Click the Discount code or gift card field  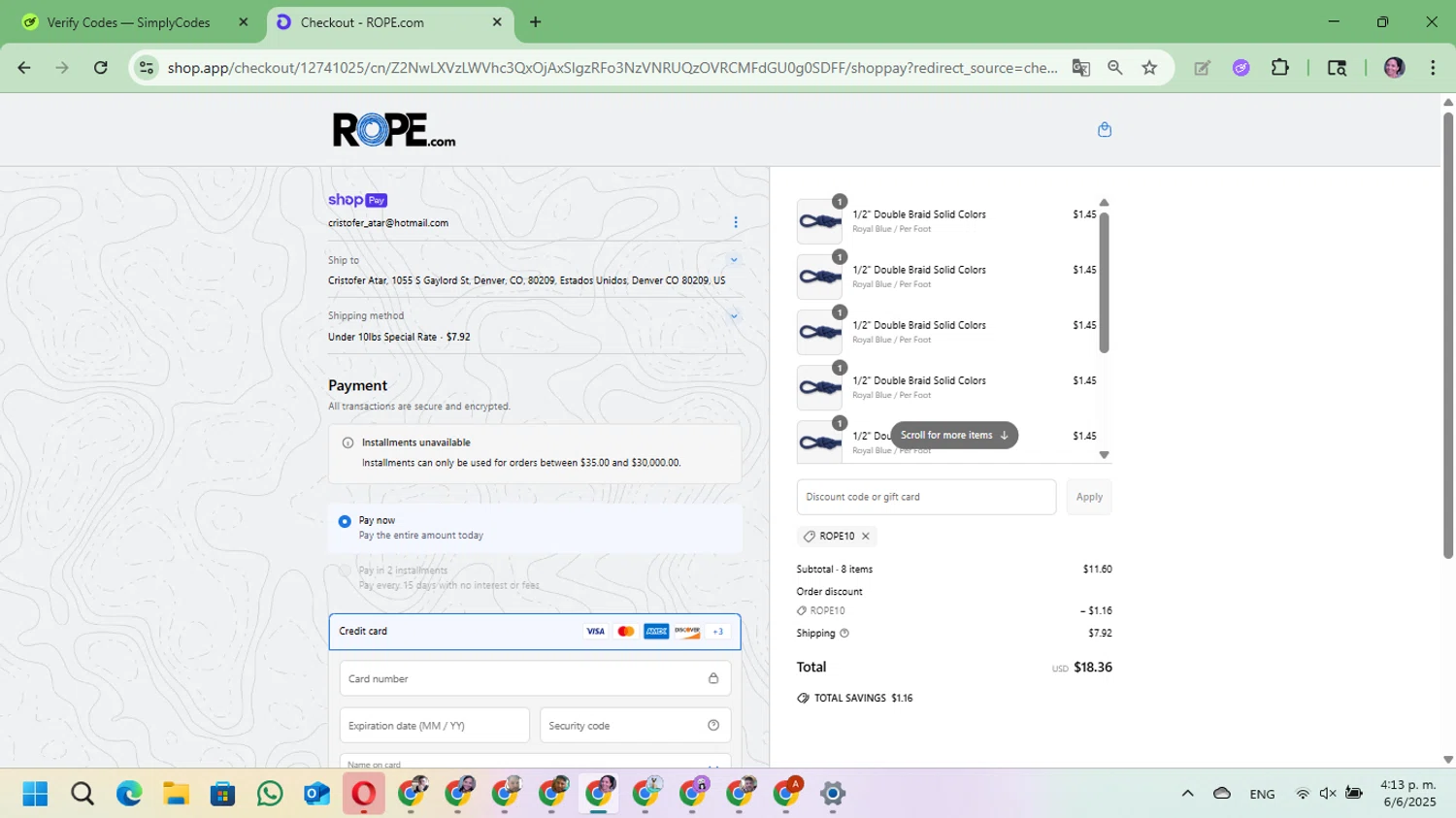point(926,497)
